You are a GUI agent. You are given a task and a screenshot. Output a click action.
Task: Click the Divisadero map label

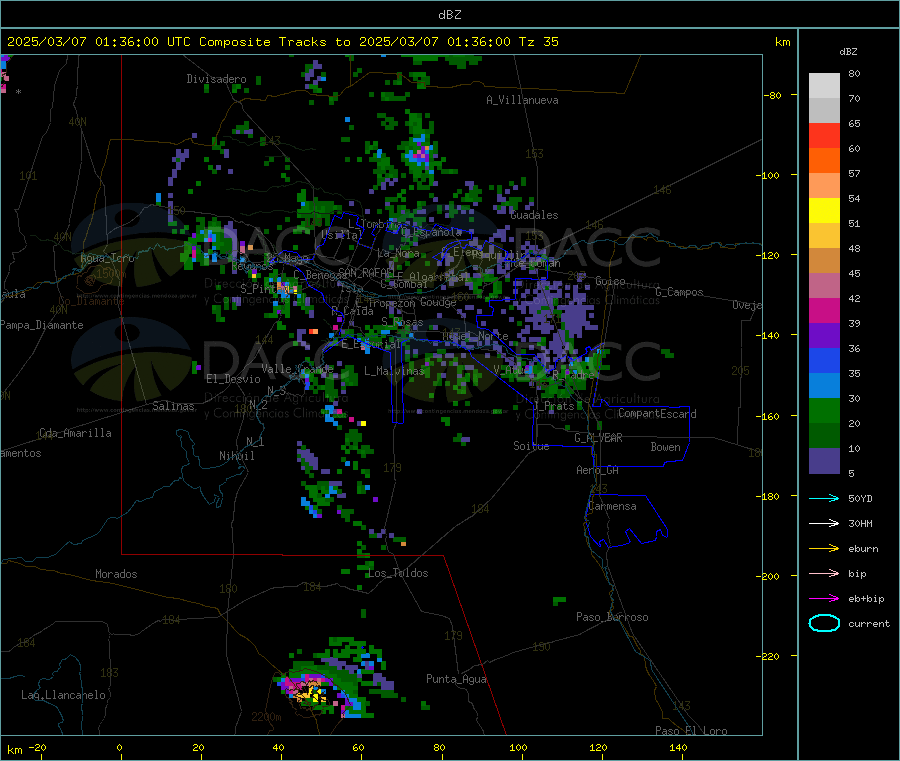tap(216, 79)
